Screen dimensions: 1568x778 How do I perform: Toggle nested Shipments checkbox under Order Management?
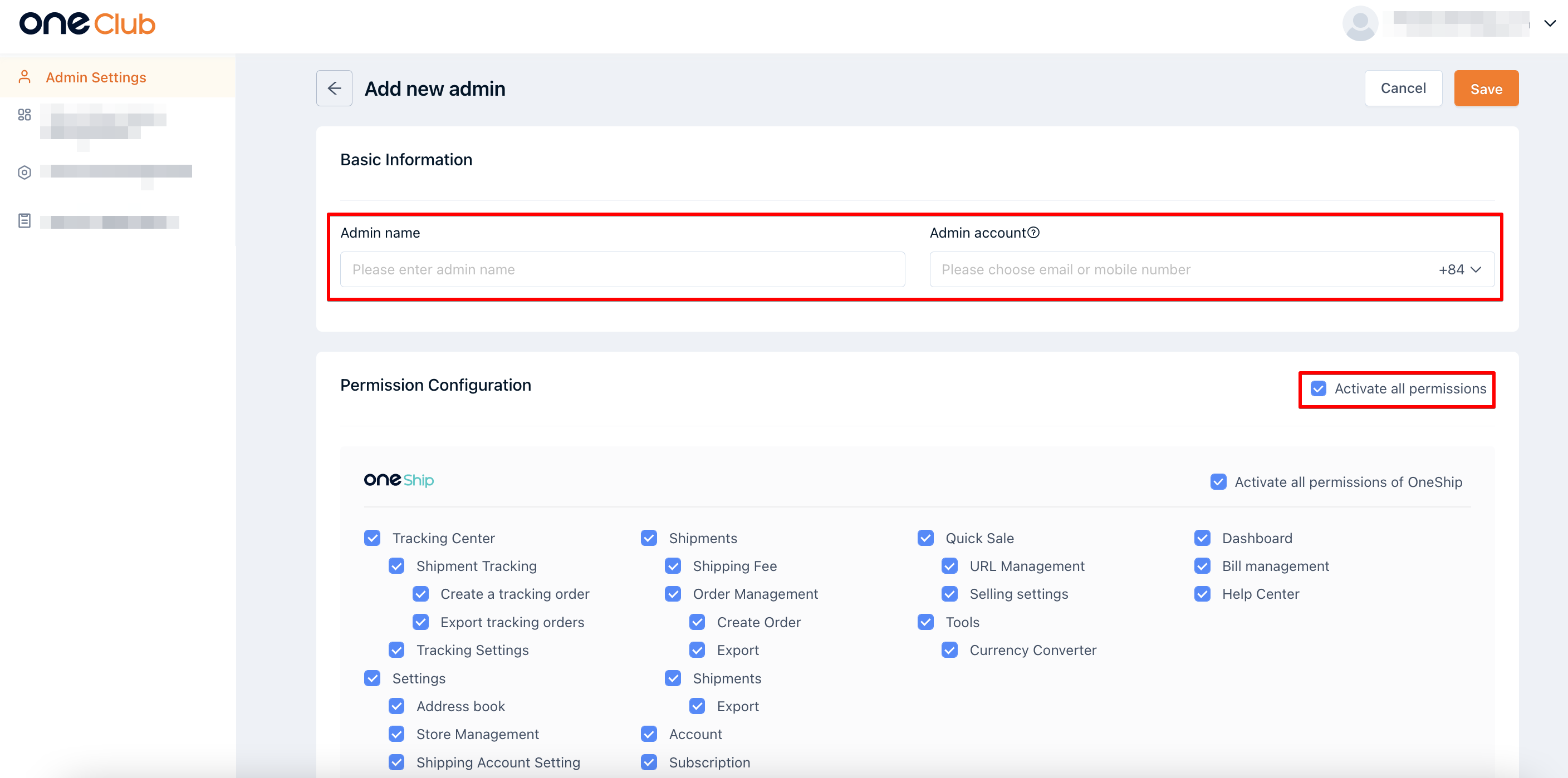pyautogui.click(x=673, y=678)
